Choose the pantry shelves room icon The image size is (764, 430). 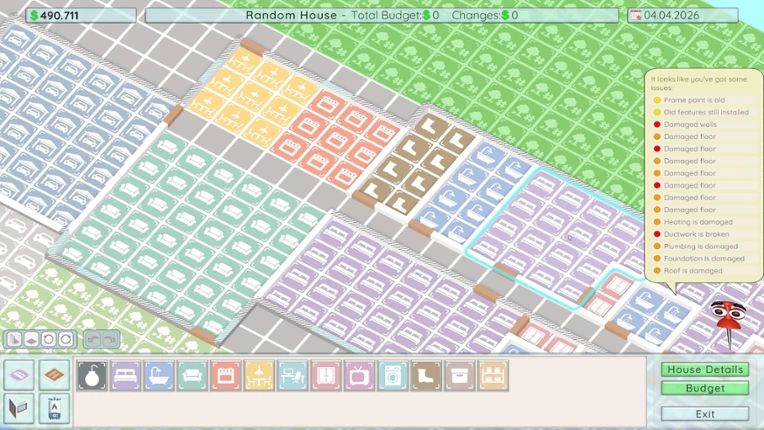pos(493,375)
